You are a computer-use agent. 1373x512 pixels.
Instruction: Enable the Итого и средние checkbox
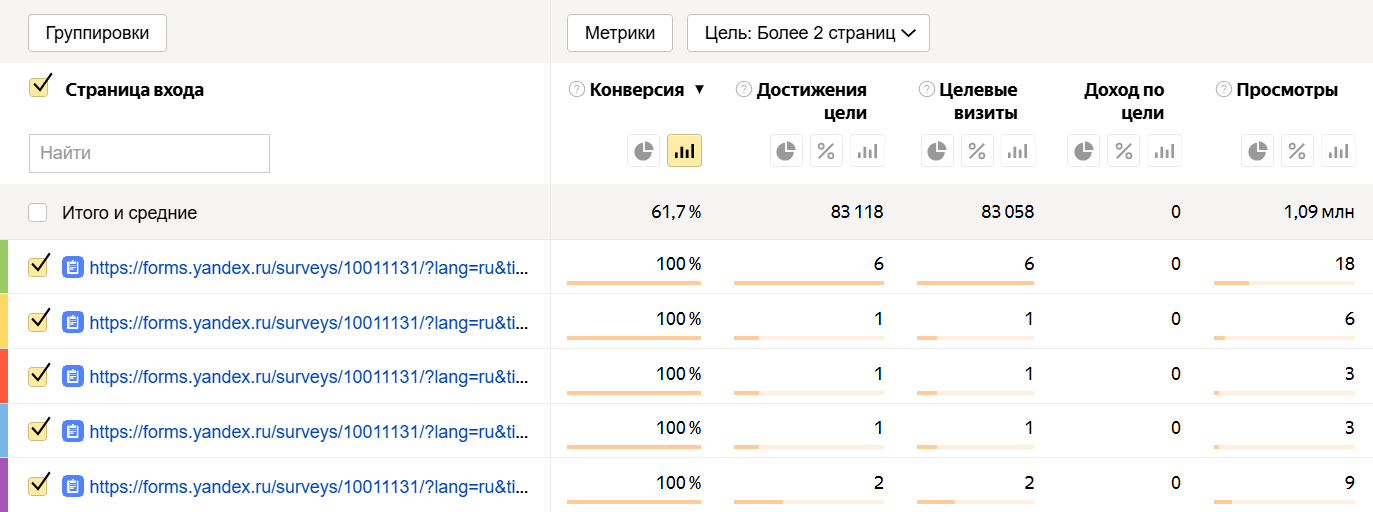[x=38, y=213]
